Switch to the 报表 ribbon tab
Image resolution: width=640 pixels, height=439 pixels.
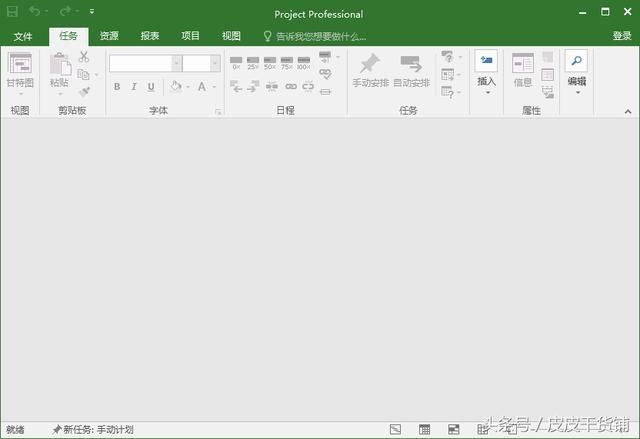[150, 36]
